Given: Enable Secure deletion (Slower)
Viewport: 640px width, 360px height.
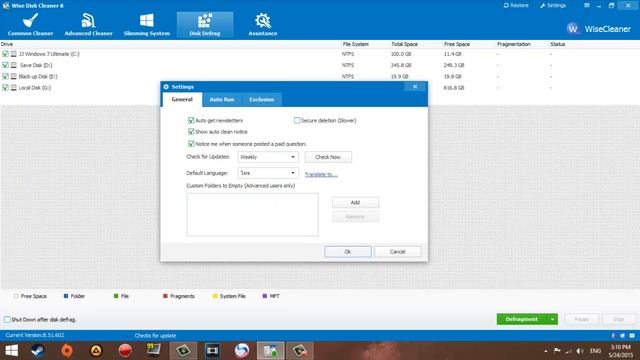Looking at the screenshot, I should click(x=297, y=120).
